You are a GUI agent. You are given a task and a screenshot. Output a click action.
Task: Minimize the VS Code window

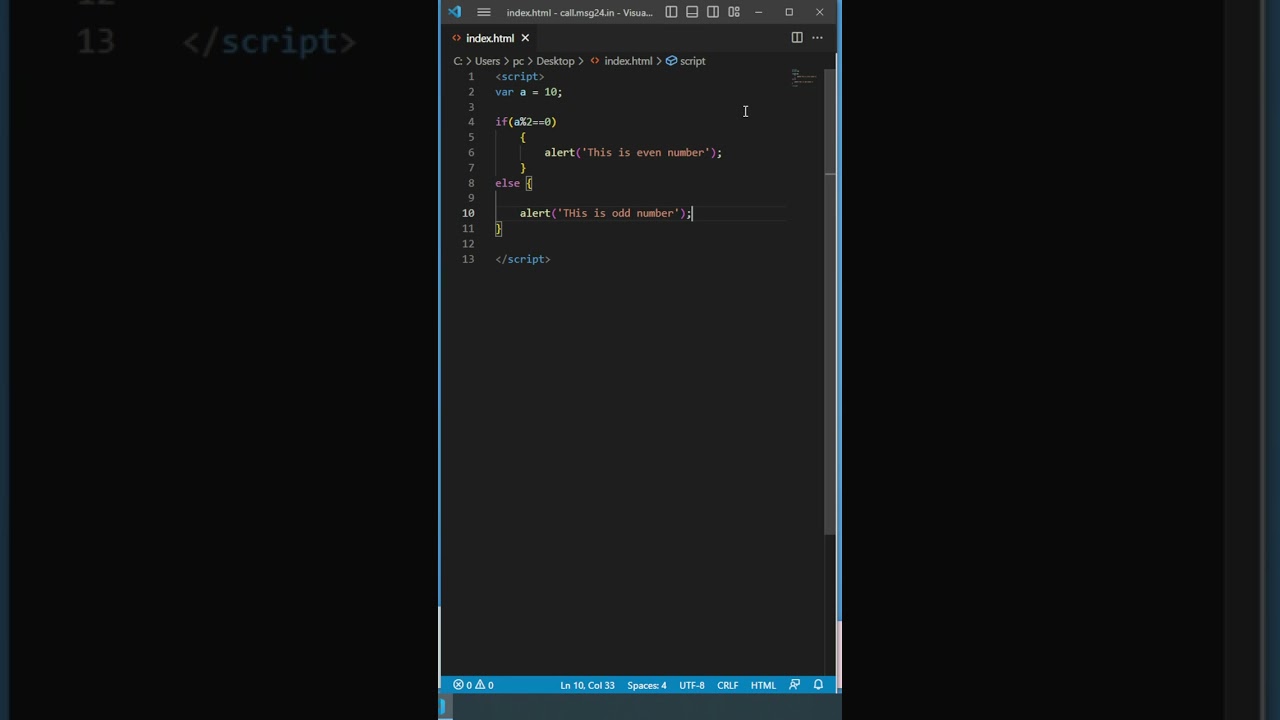(758, 12)
